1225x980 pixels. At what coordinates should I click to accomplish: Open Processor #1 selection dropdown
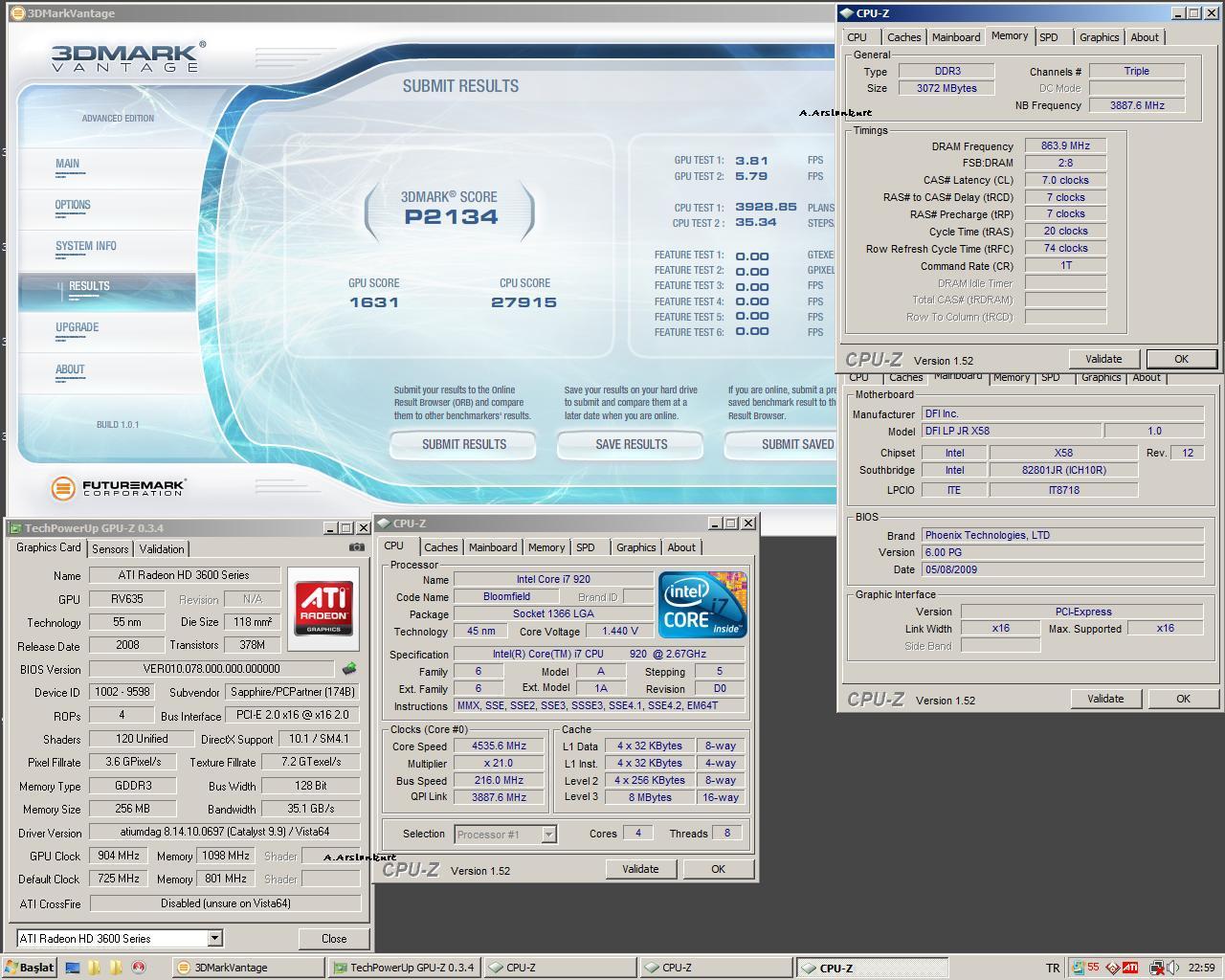[x=548, y=835]
